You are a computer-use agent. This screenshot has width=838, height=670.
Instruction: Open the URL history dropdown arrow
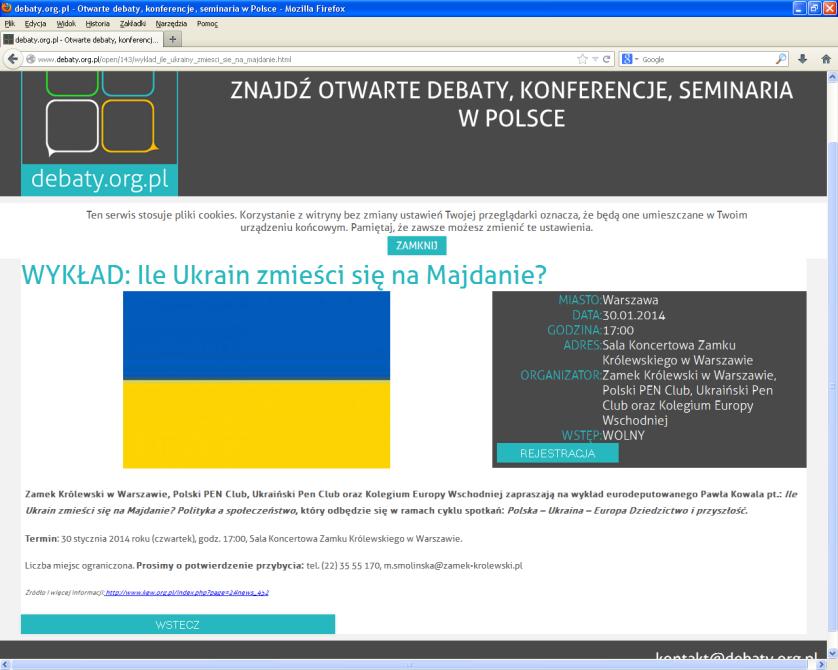(x=595, y=59)
